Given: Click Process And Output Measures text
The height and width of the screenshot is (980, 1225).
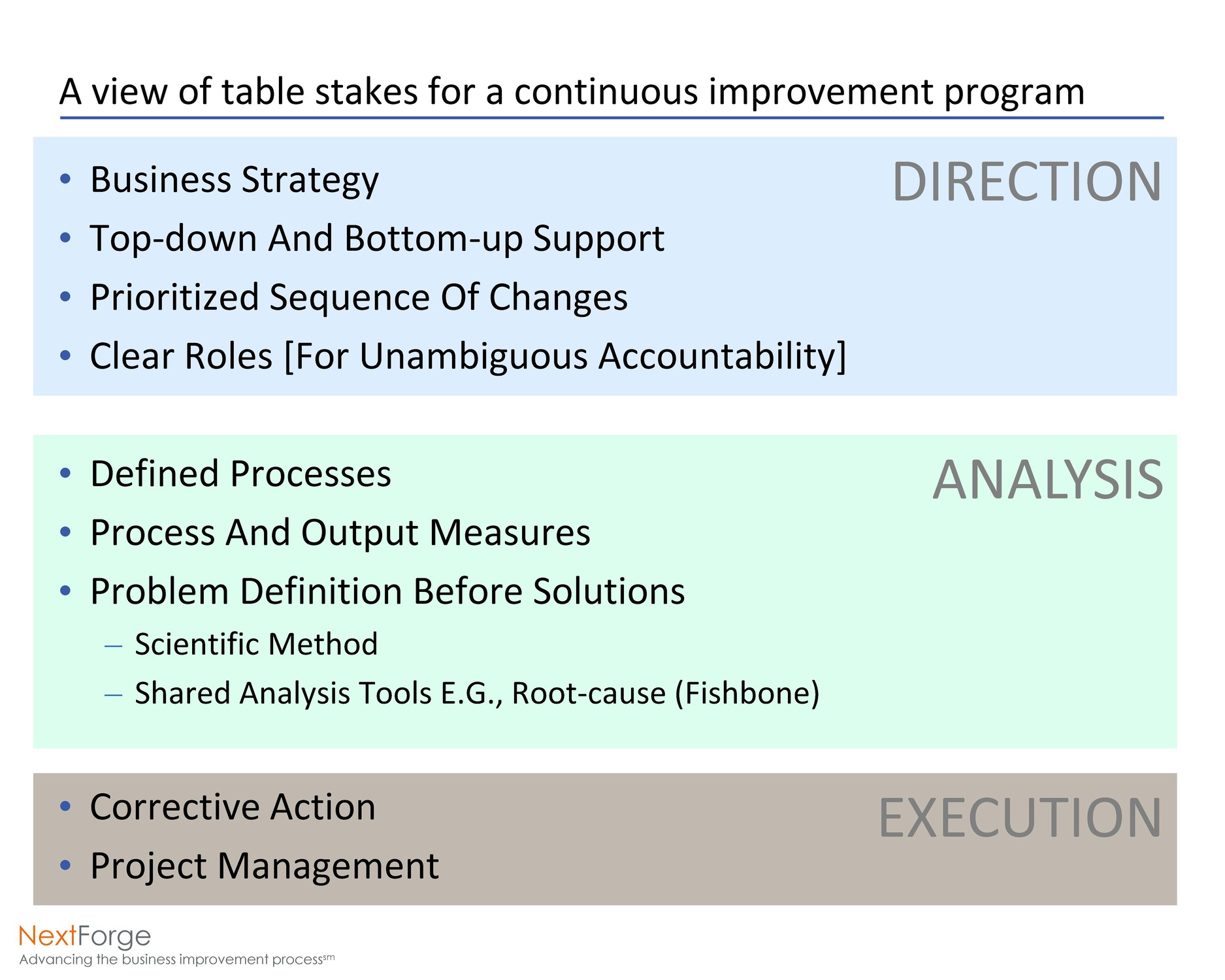Looking at the screenshot, I should (340, 533).
